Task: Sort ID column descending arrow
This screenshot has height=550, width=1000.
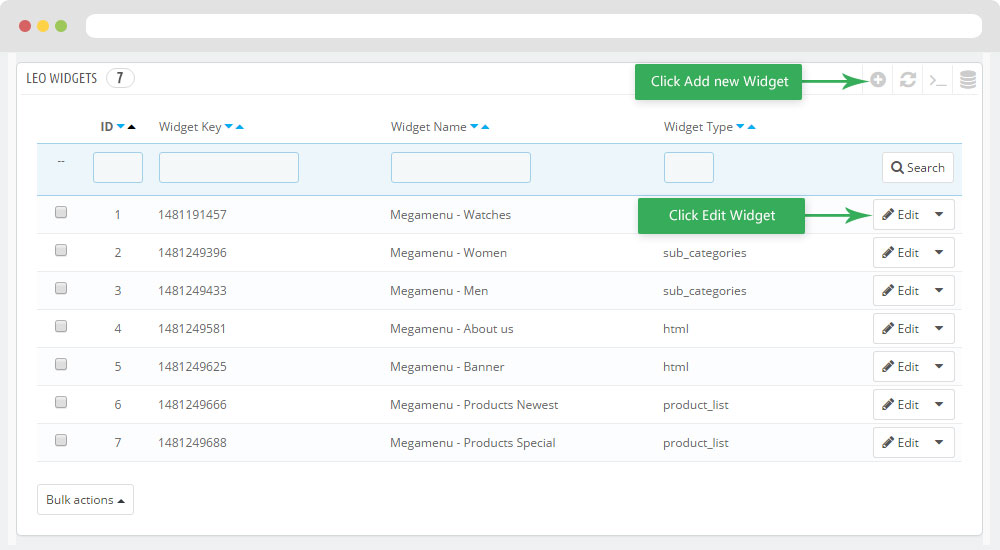Action: 121,127
